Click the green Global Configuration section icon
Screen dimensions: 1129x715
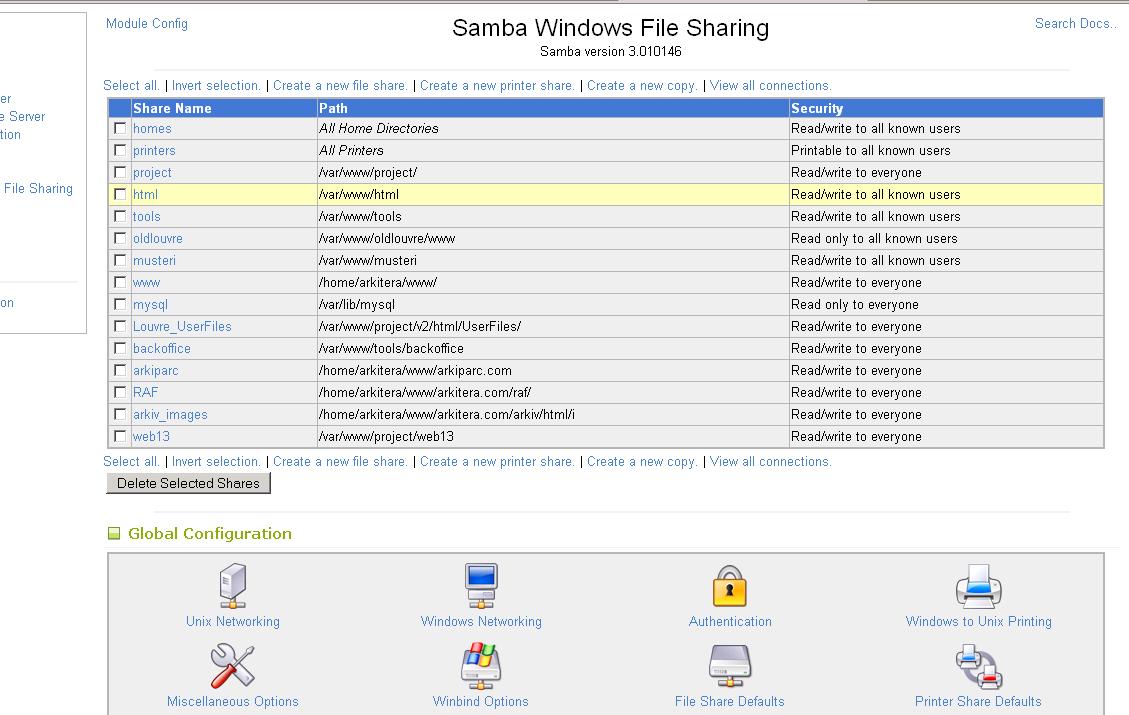[114, 534]
